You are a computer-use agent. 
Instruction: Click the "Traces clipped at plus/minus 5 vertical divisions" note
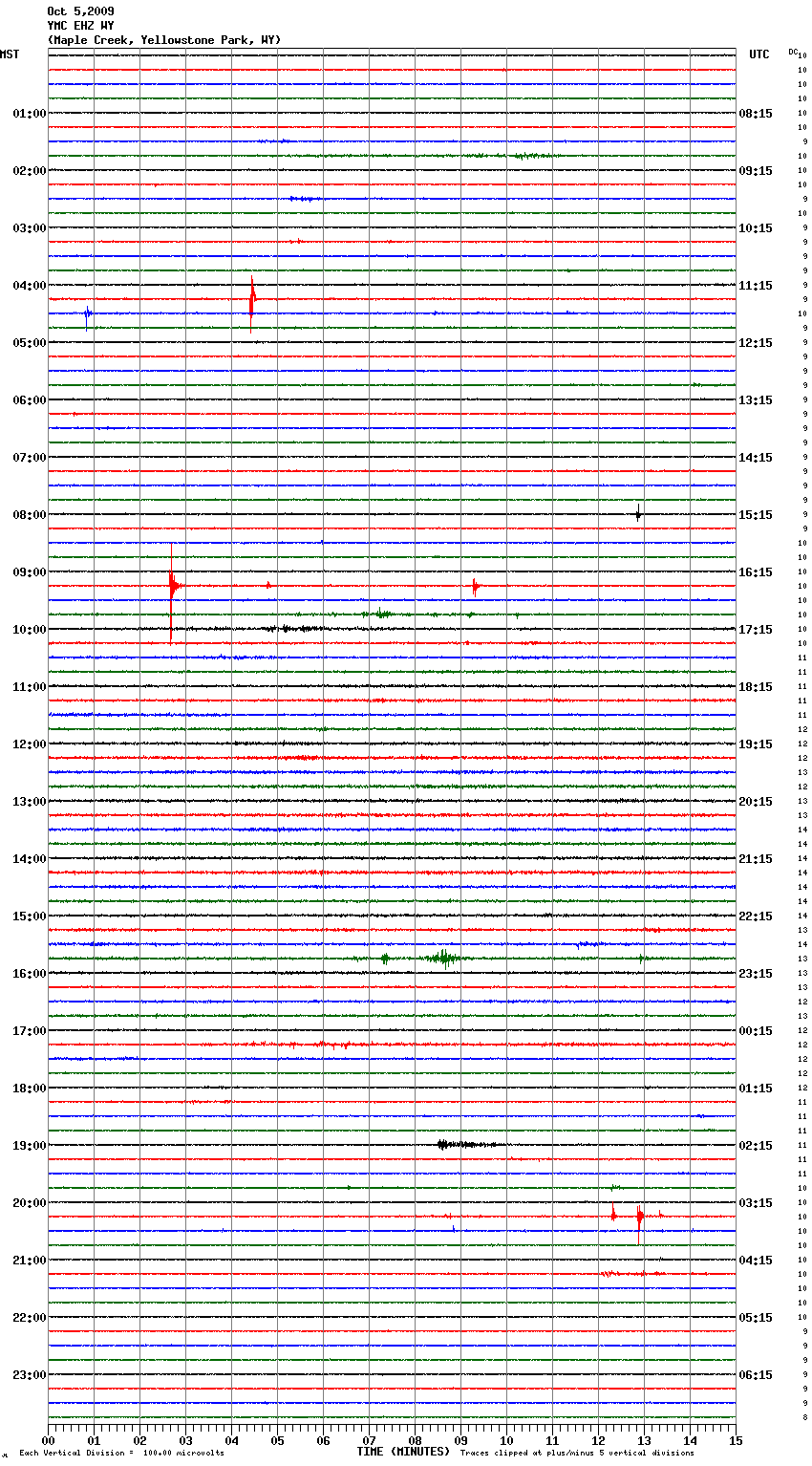(577, 1454)
